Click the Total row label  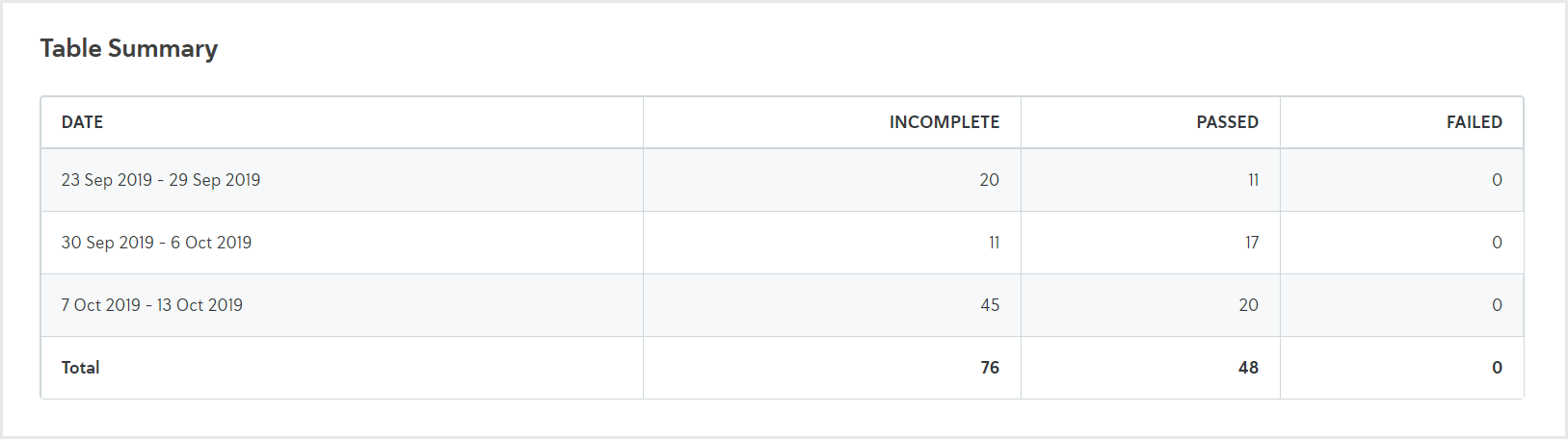click(80, 368)
